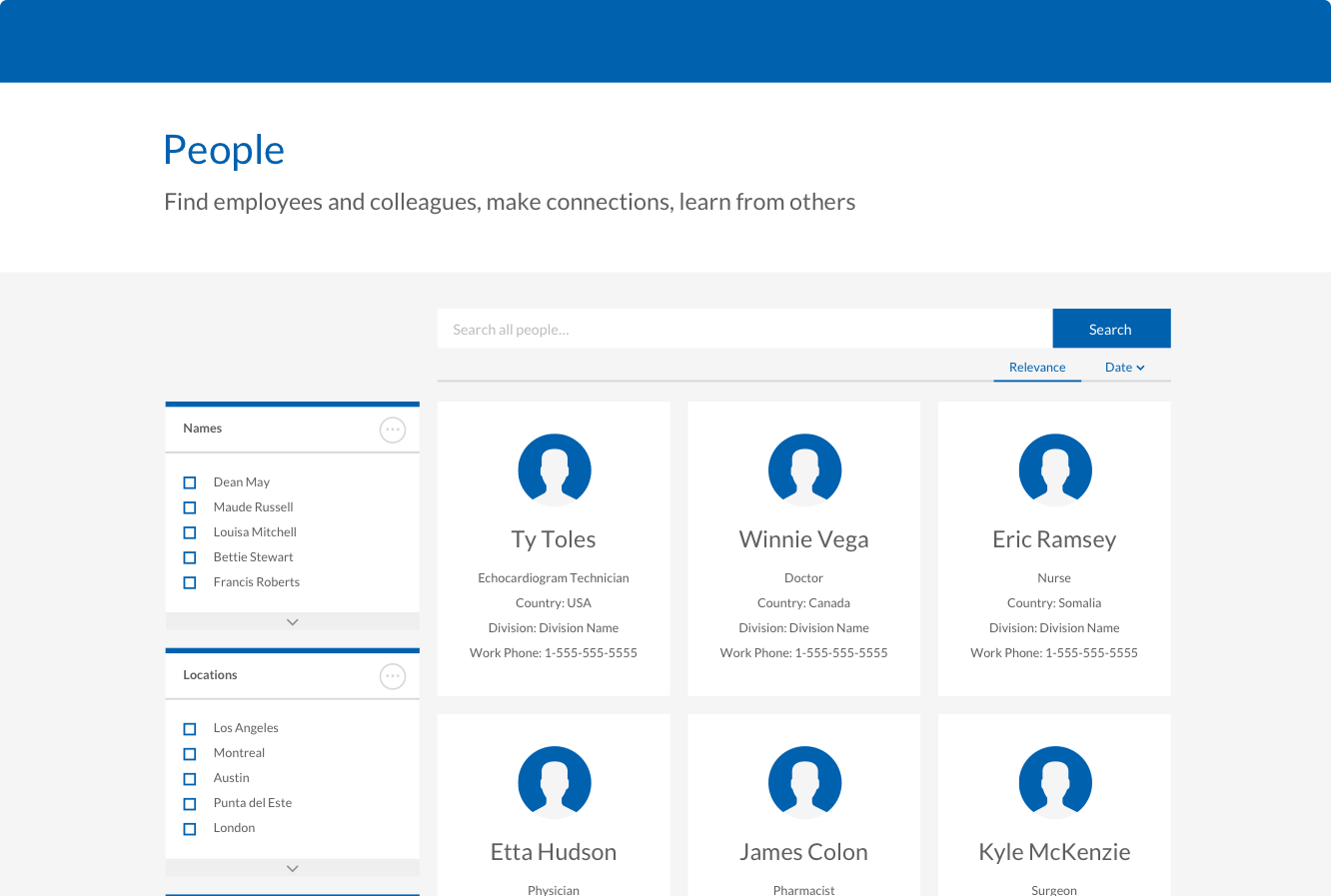Image resolution: width=1331 pixels, height=896 pixels.
Task: Expand the Names filter list
Action: pyautogui.click(x=292, y=621)
